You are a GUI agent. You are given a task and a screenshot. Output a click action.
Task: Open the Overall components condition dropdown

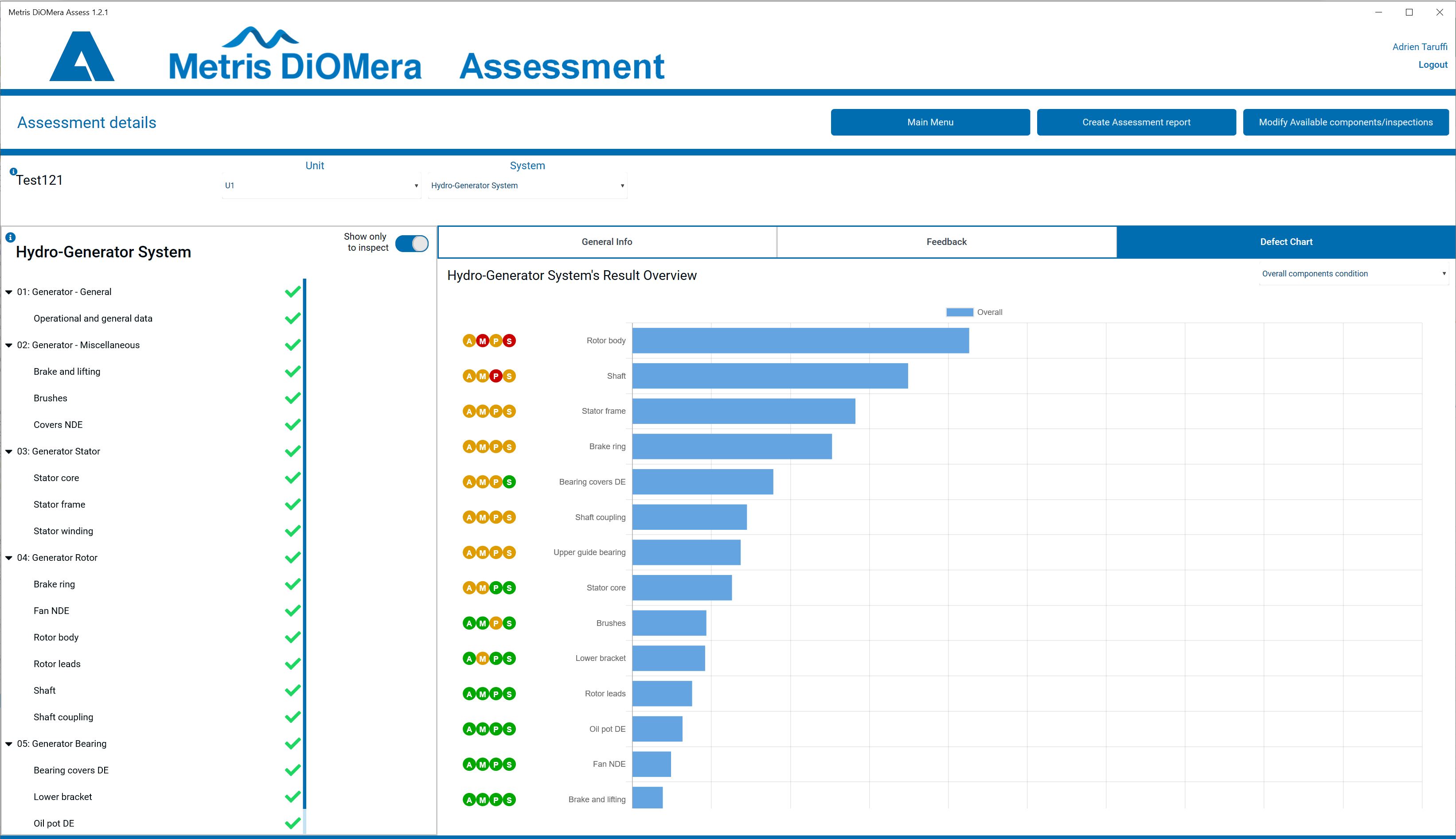click(x=1354, y=274)
